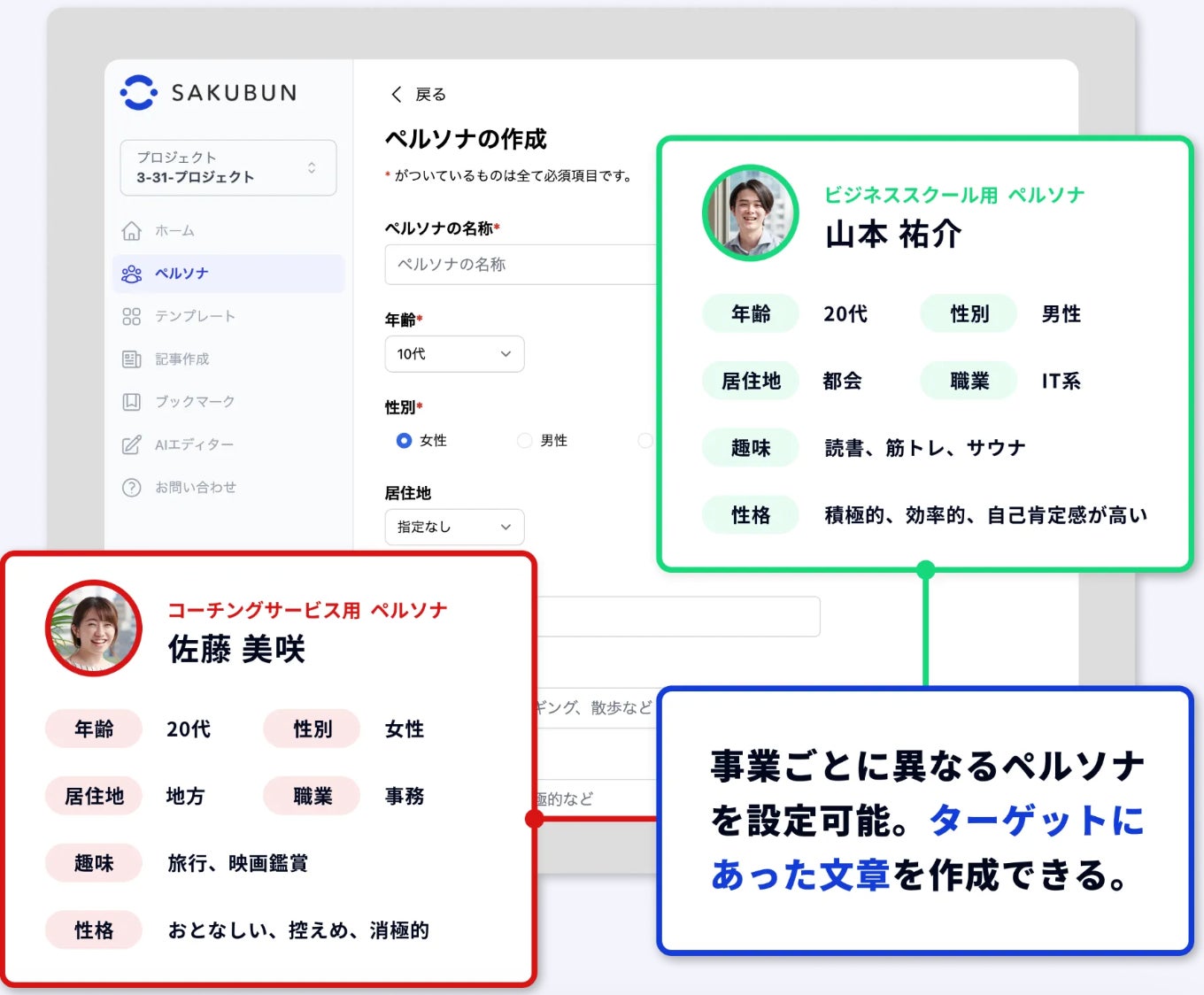1204x995 pixels.
Task: Click the 事務 occupation value
Action: pos(405,797)
